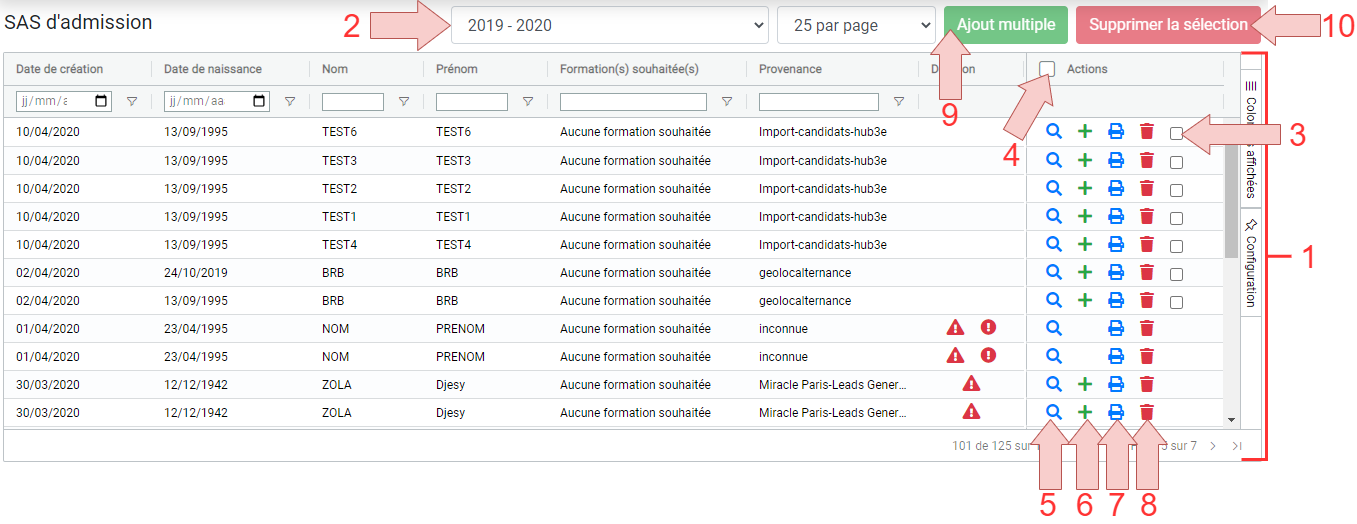This screenshot has width=1357, height=524.
Task: Tick the select-all checkbox in Actions header
Action: [x=1047, y=69]
